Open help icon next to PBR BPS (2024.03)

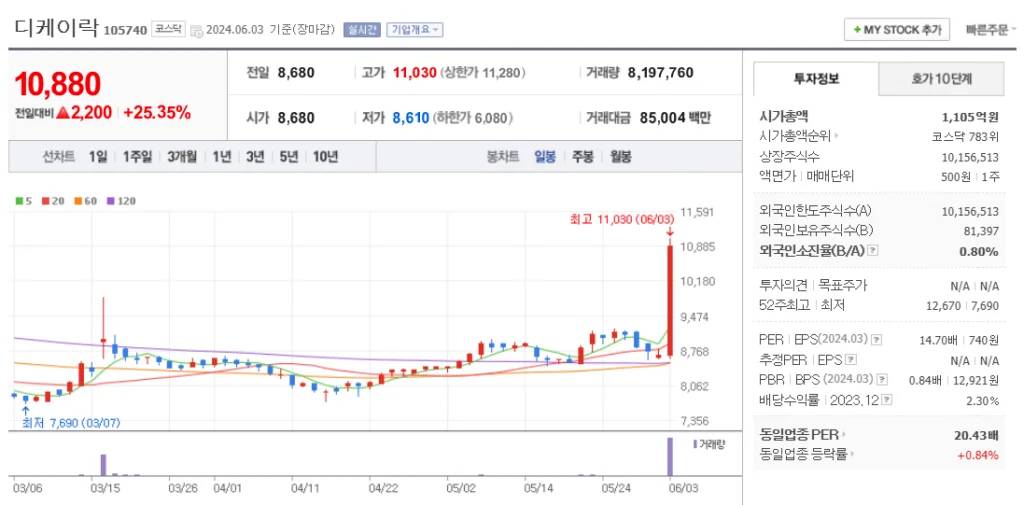pos(882,380)
